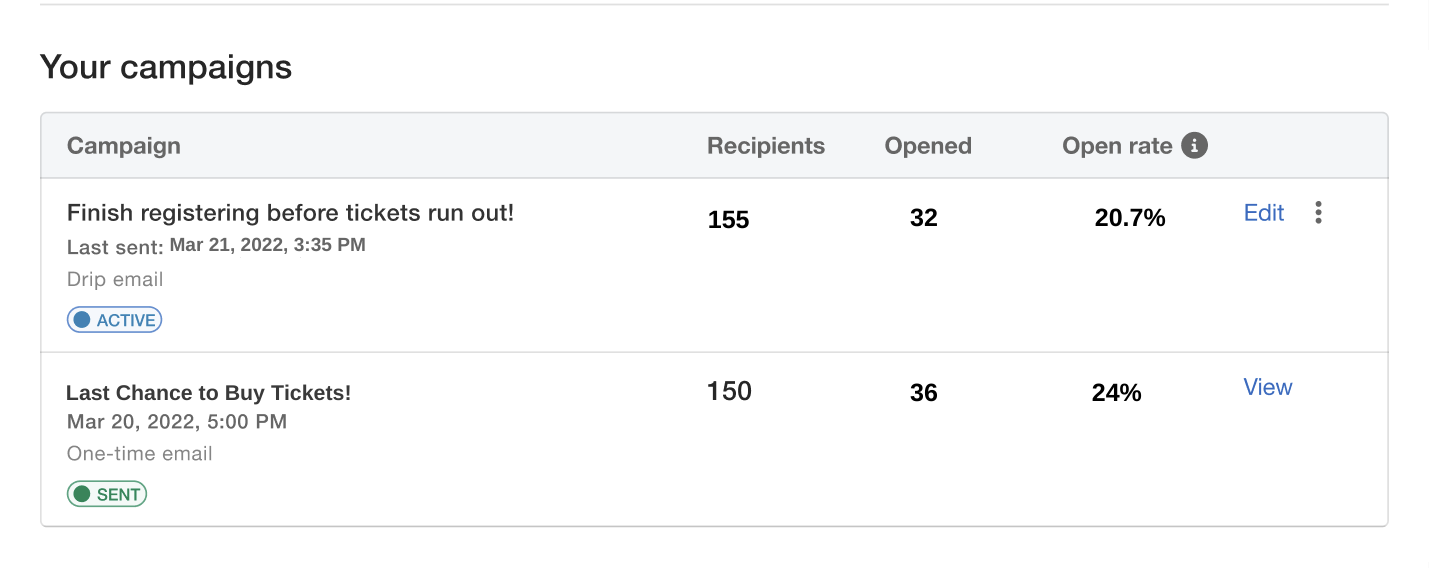Click the Open rate info icon
The height and width of the screenshot is (568, 1429).
(x=1194, y=146)
